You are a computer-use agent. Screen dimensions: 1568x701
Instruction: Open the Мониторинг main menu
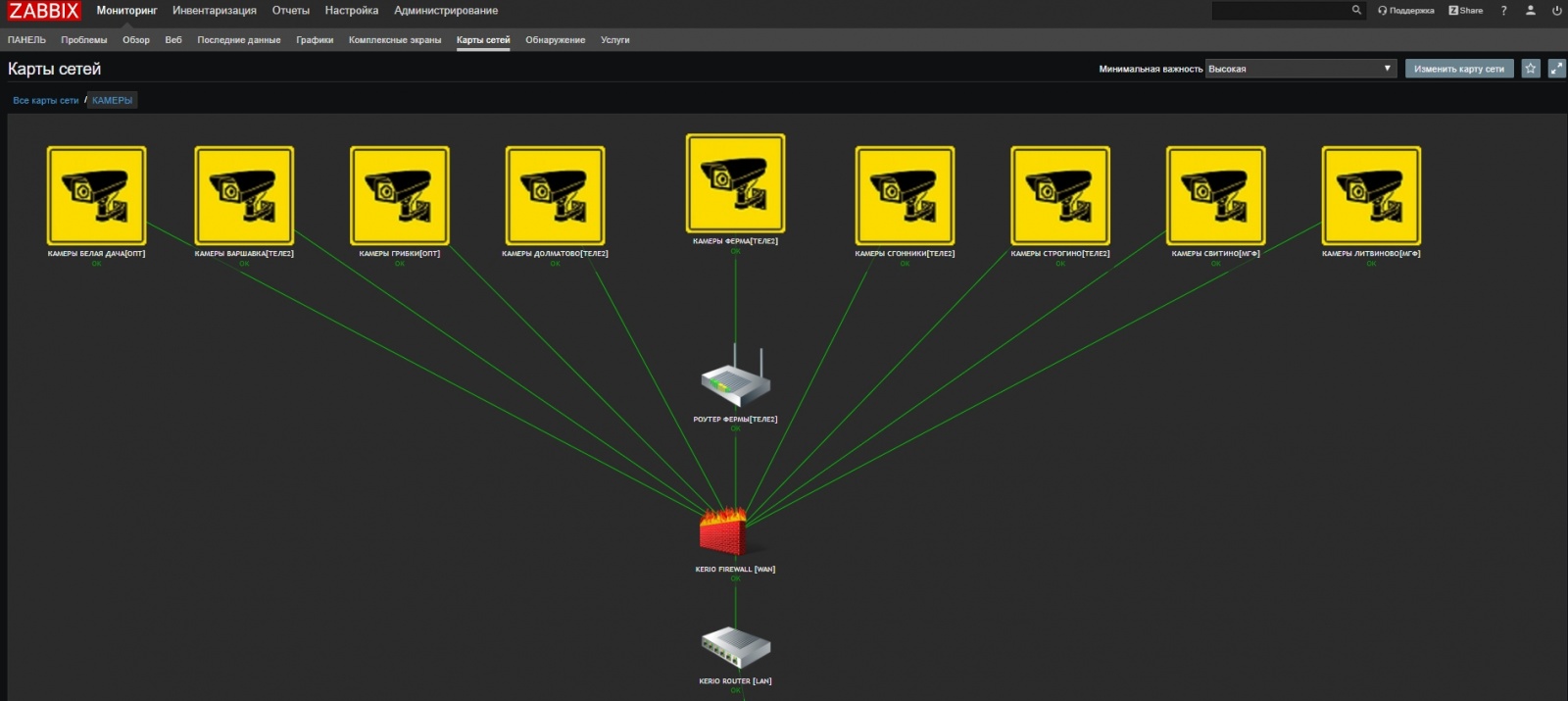coord(126,11)
